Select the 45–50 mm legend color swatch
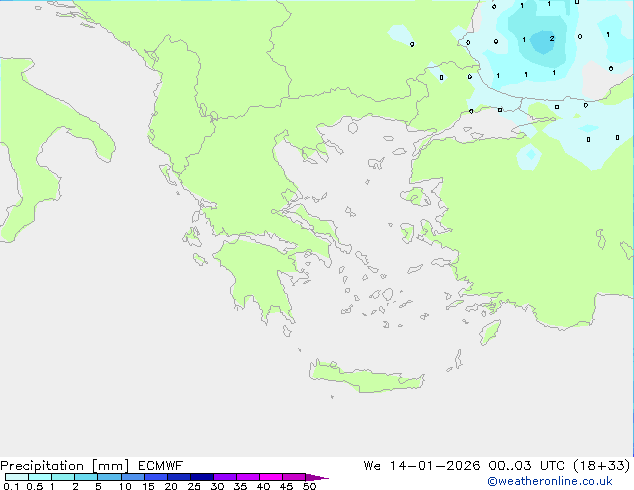This screenshot has width=634, height=490. tap(294, 477)
